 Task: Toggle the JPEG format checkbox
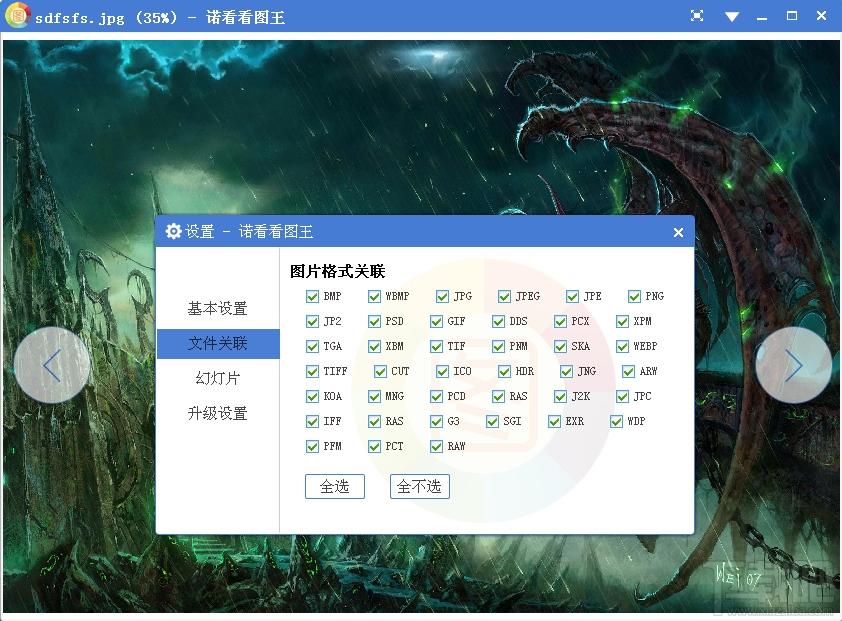coord(504,296)
